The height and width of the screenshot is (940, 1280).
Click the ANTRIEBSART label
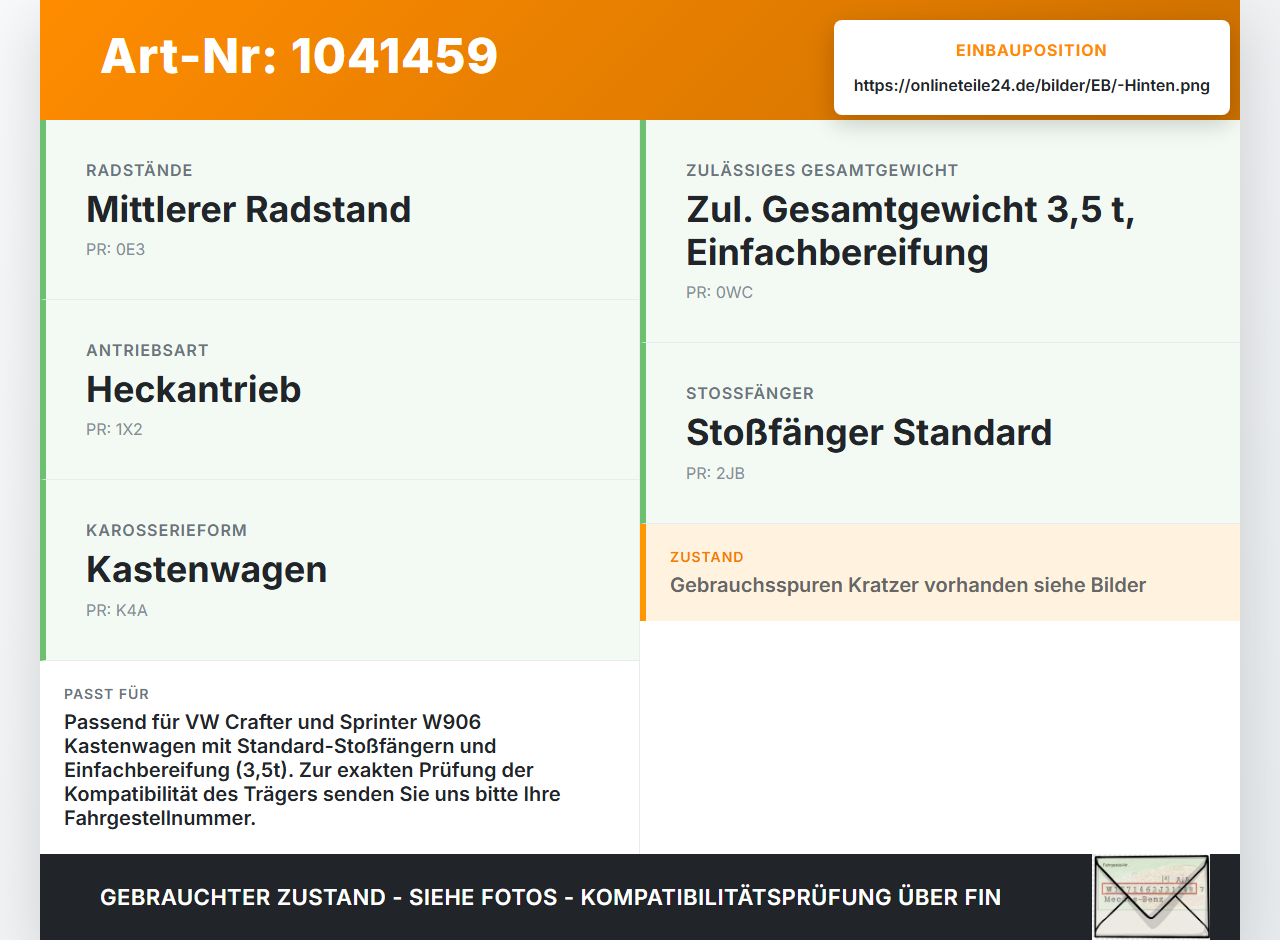[x=148, y=350]
